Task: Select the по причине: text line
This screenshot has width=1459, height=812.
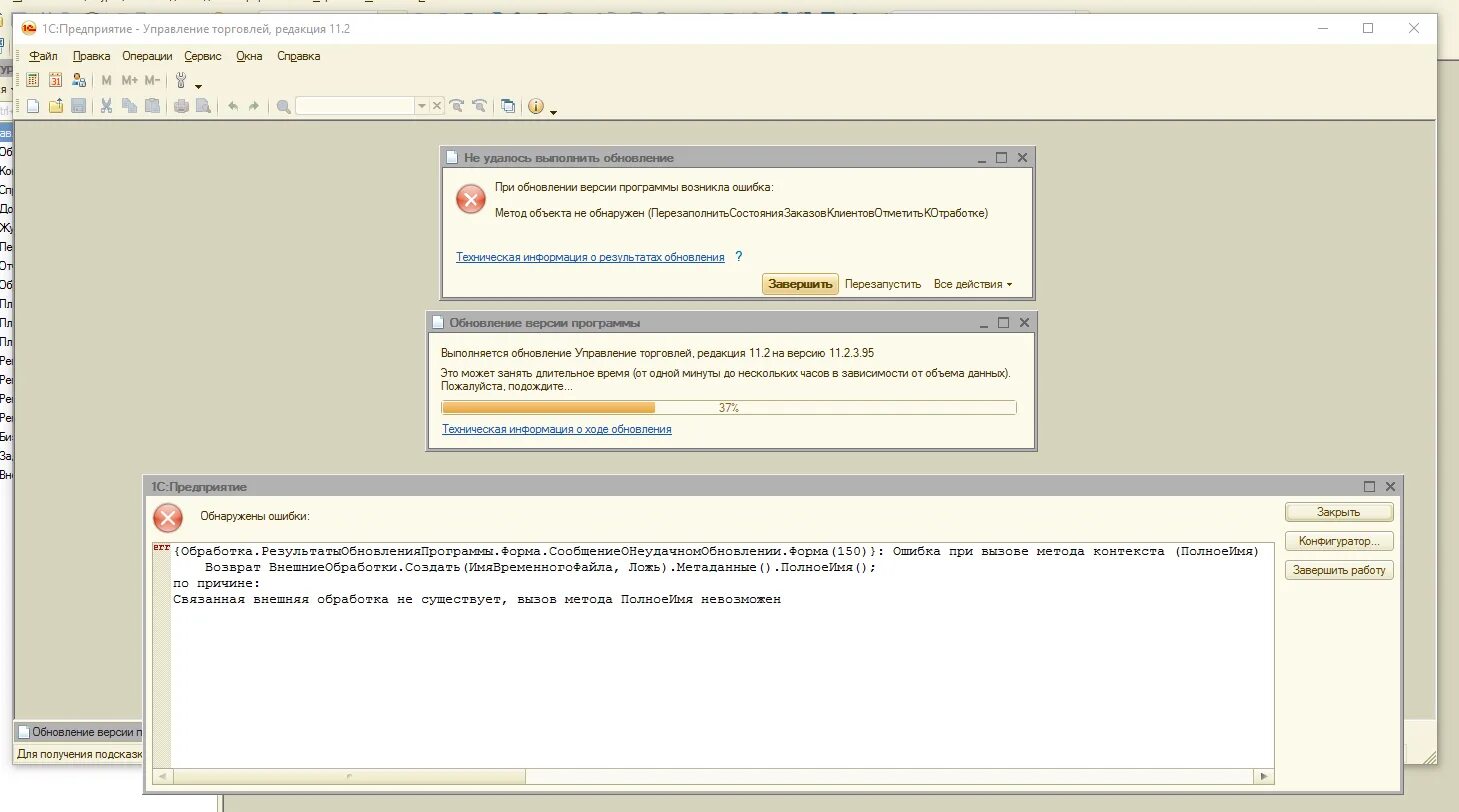Action: click(x=216, y=583)
